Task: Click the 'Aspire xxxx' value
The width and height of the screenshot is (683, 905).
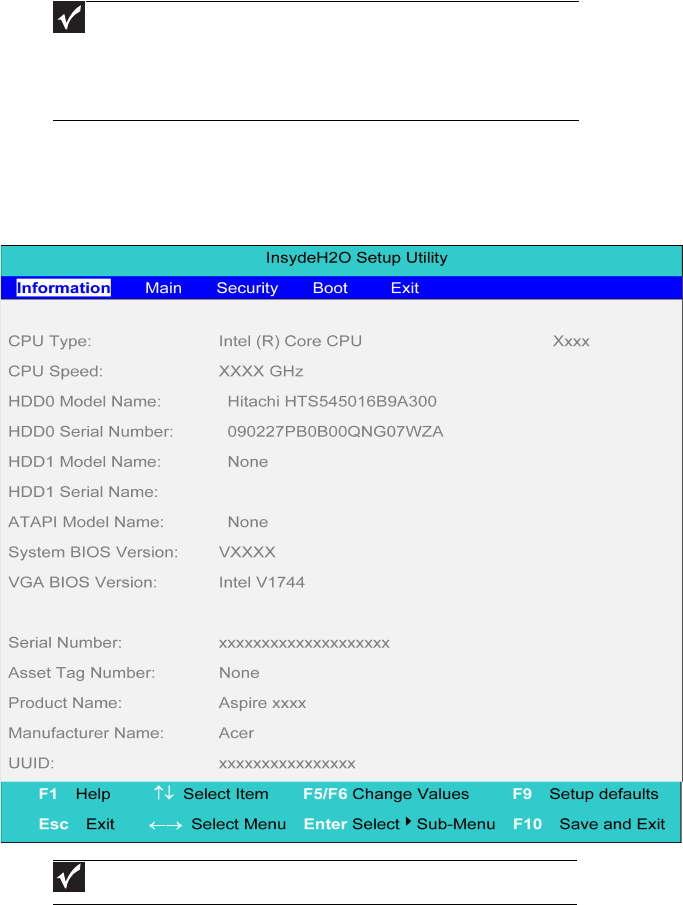Action: pos(262,703)
